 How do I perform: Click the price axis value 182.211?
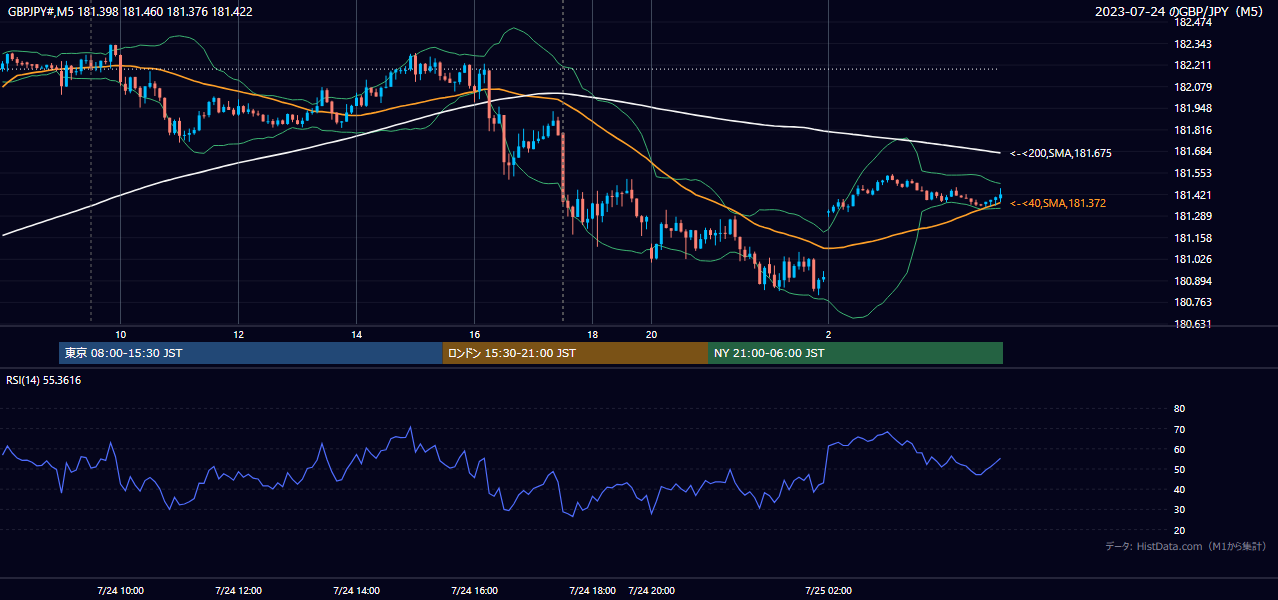(1192, 65)
